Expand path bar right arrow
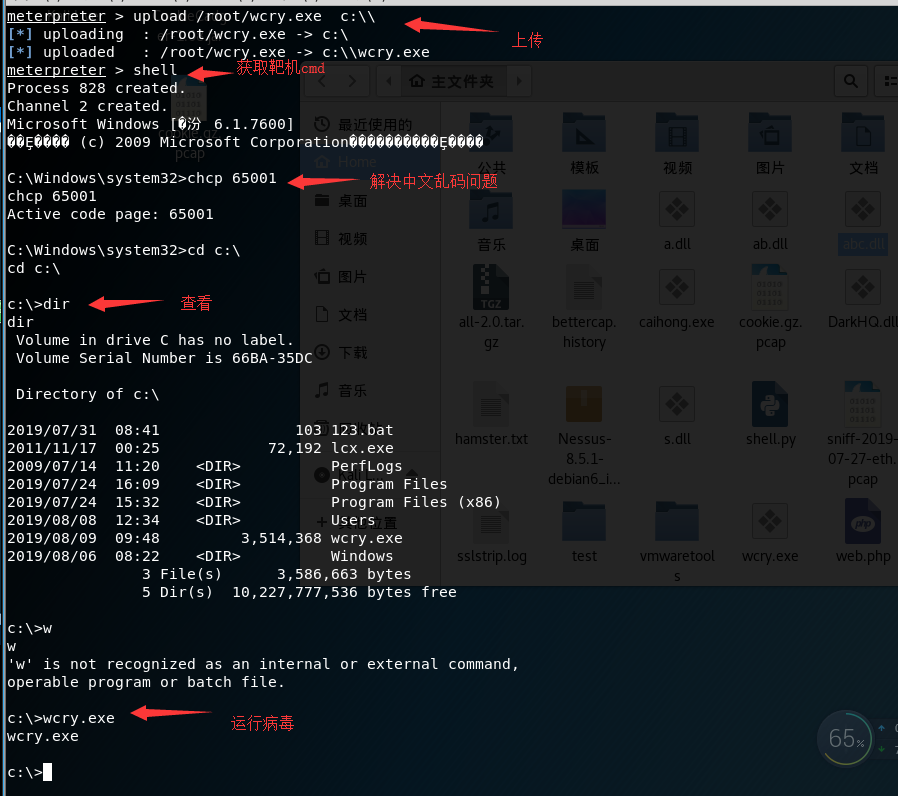This screenshot has width=898, height=796. (519, 81)
